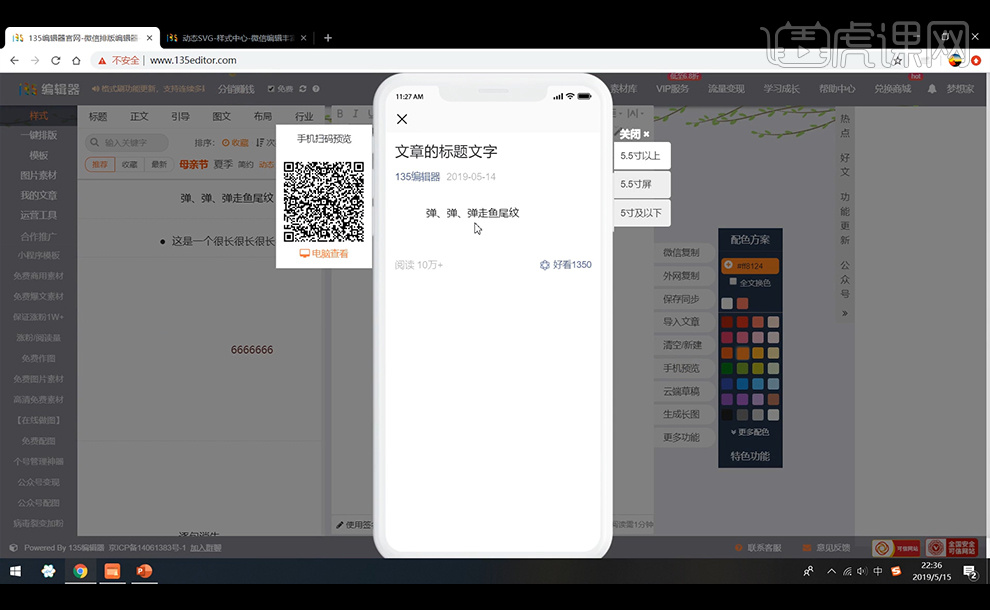
Task: Select the 5.5寸以上 screen size
Action: pyautogui.click(x=641, y=156)
